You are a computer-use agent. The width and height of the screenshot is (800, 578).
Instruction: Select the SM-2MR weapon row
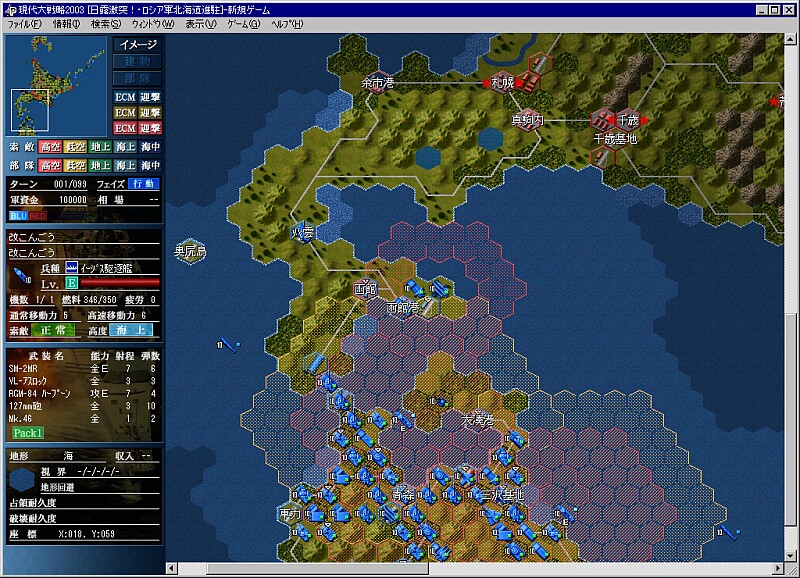coord(84,368)
